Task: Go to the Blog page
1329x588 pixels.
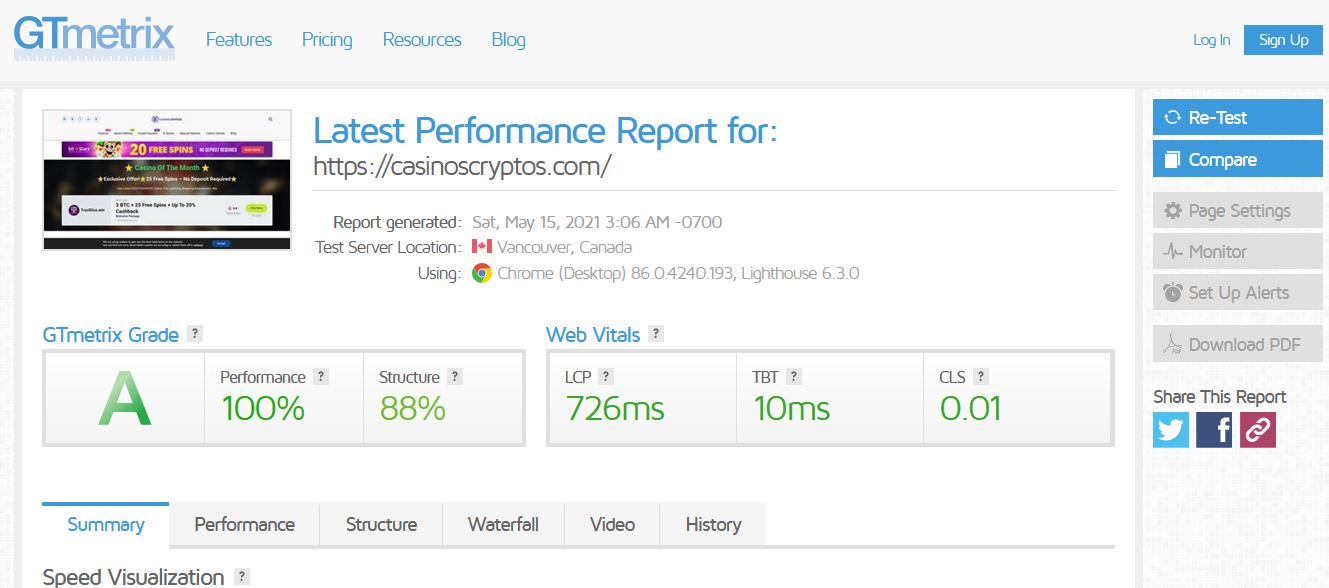Action: pos(508,40)
